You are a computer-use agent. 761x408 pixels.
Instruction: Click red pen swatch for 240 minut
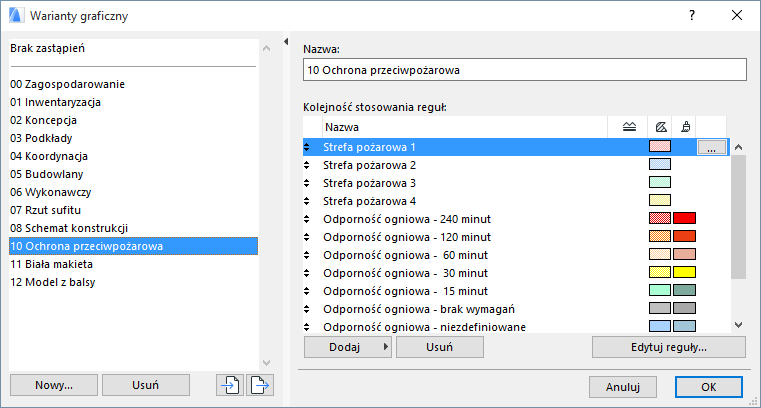[x=684, y=219]
